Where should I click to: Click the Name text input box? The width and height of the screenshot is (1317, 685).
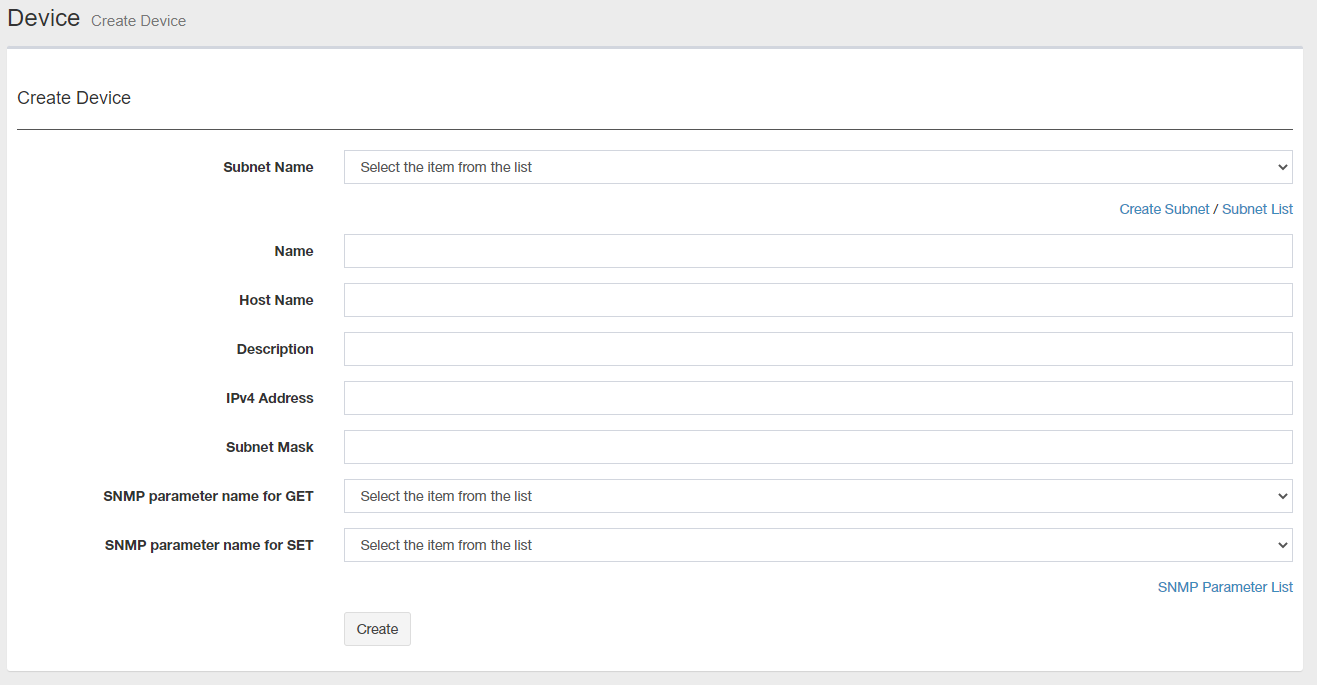[x=817, y=251]
